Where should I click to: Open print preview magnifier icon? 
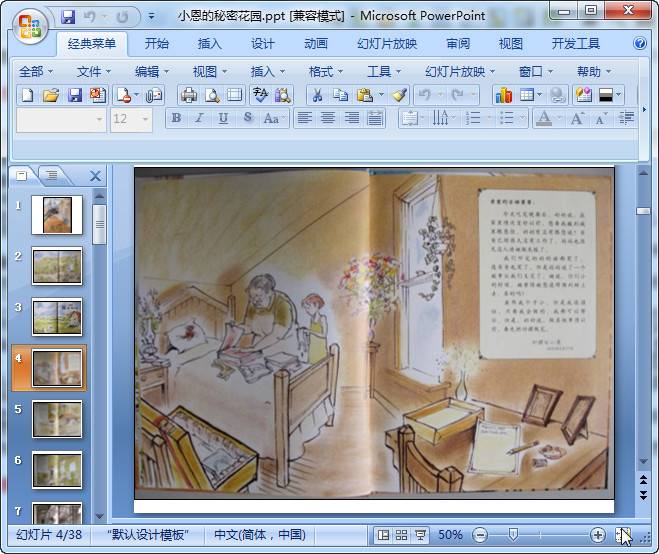[x=212, y=95]
